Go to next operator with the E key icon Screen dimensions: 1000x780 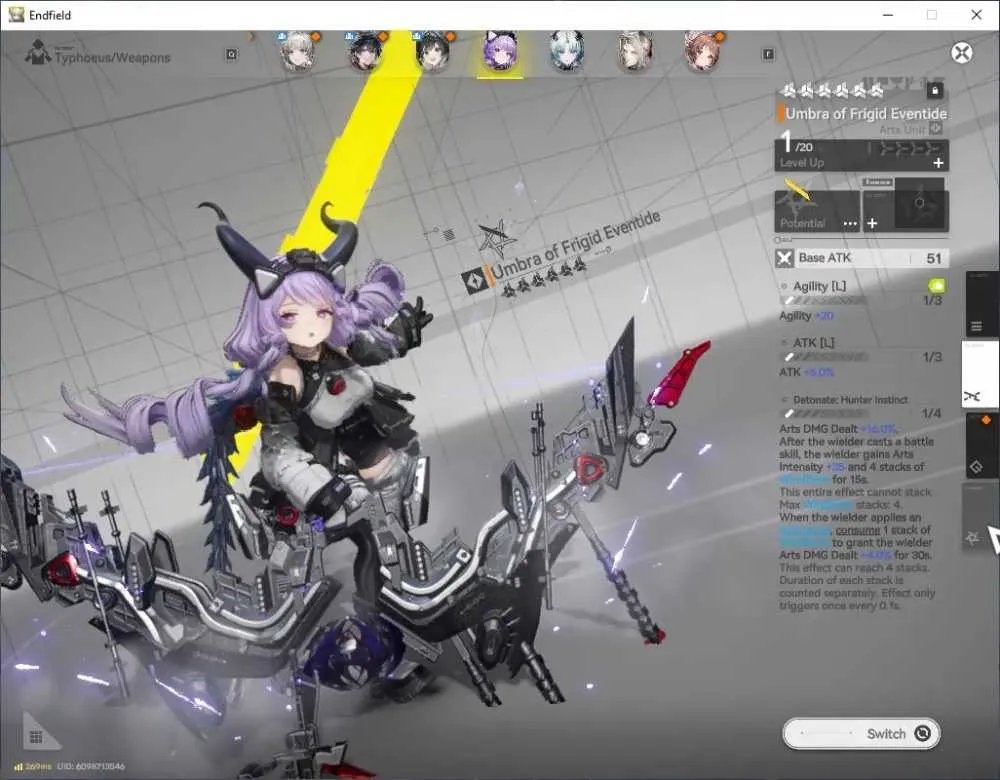768,54
